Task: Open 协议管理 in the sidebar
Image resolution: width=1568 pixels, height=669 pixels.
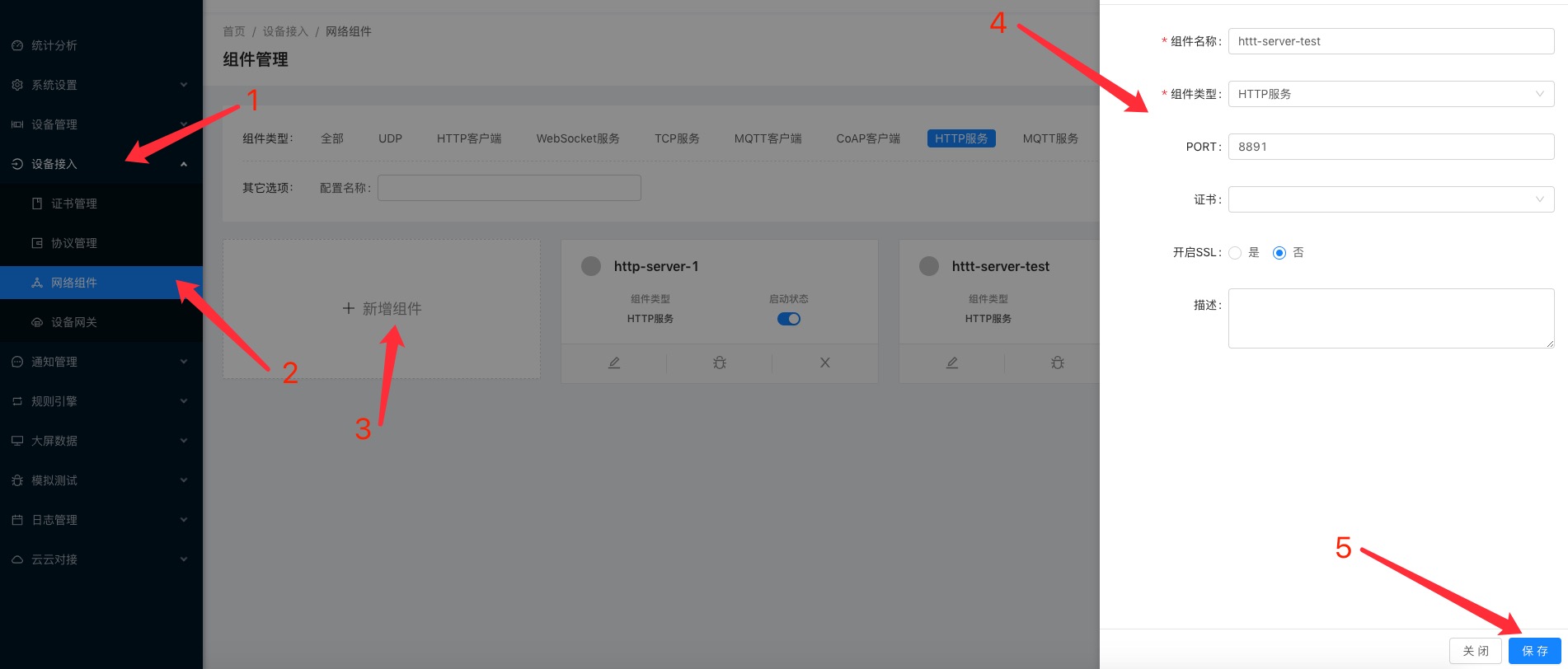Action: pyautogui.click(x=74, y=243)
